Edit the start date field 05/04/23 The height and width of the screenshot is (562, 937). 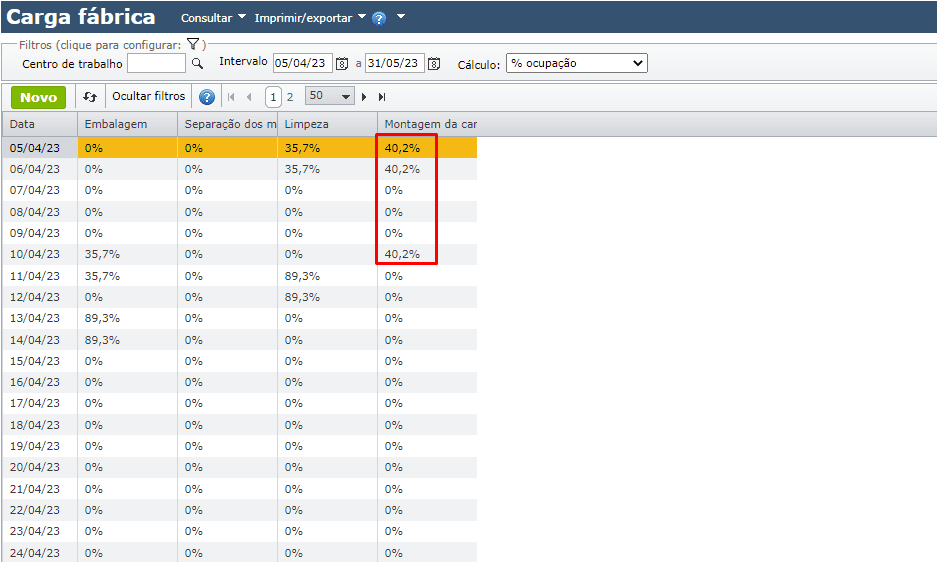(x=302, y=63)
